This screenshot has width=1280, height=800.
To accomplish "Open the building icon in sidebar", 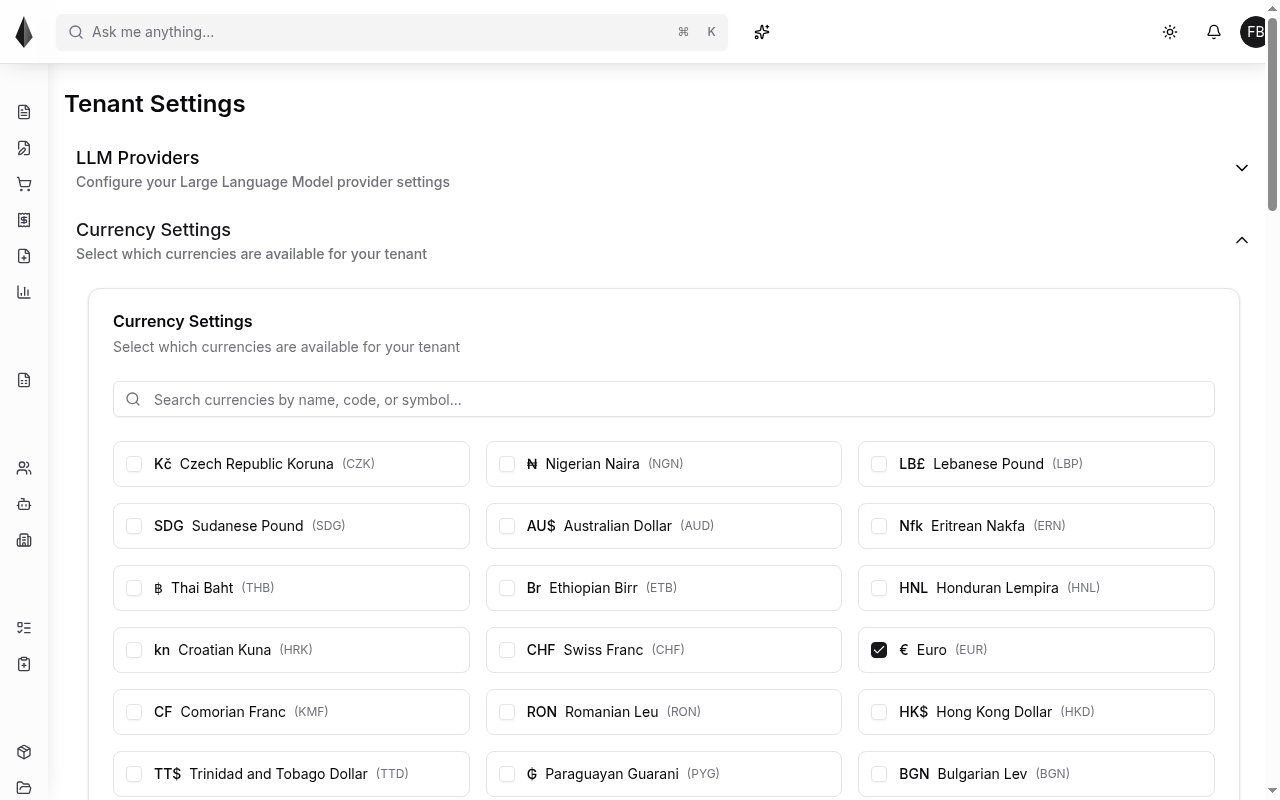I will [x=24, y=540].
